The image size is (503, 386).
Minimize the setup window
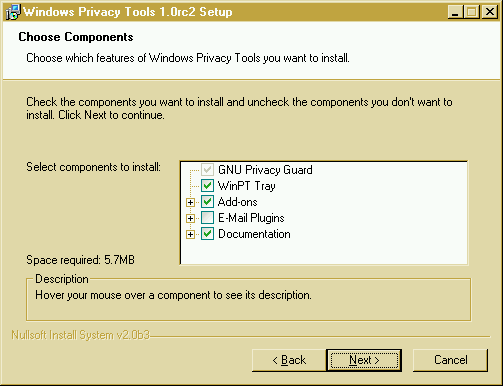(x=455, y=12)
